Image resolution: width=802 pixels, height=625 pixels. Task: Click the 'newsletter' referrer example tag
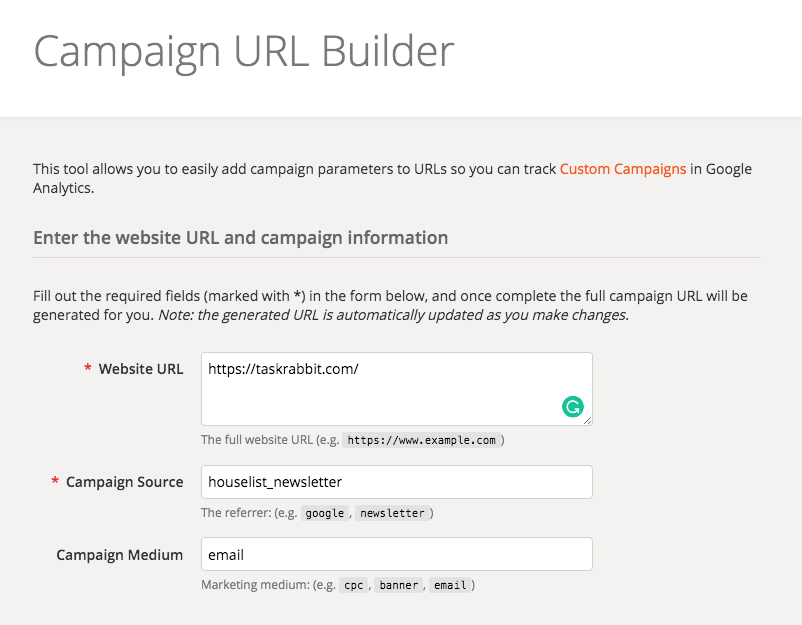[x=392, y=513]
